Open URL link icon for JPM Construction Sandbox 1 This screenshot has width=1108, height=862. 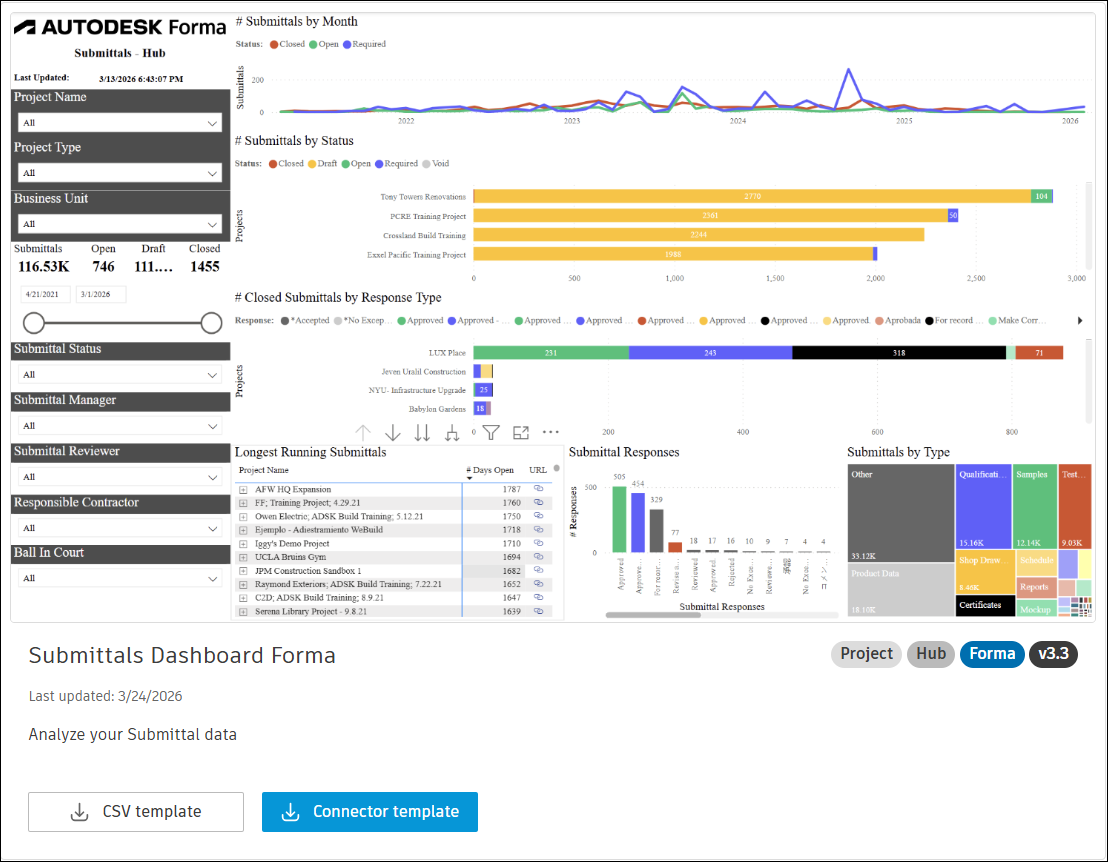pos(538,570)
